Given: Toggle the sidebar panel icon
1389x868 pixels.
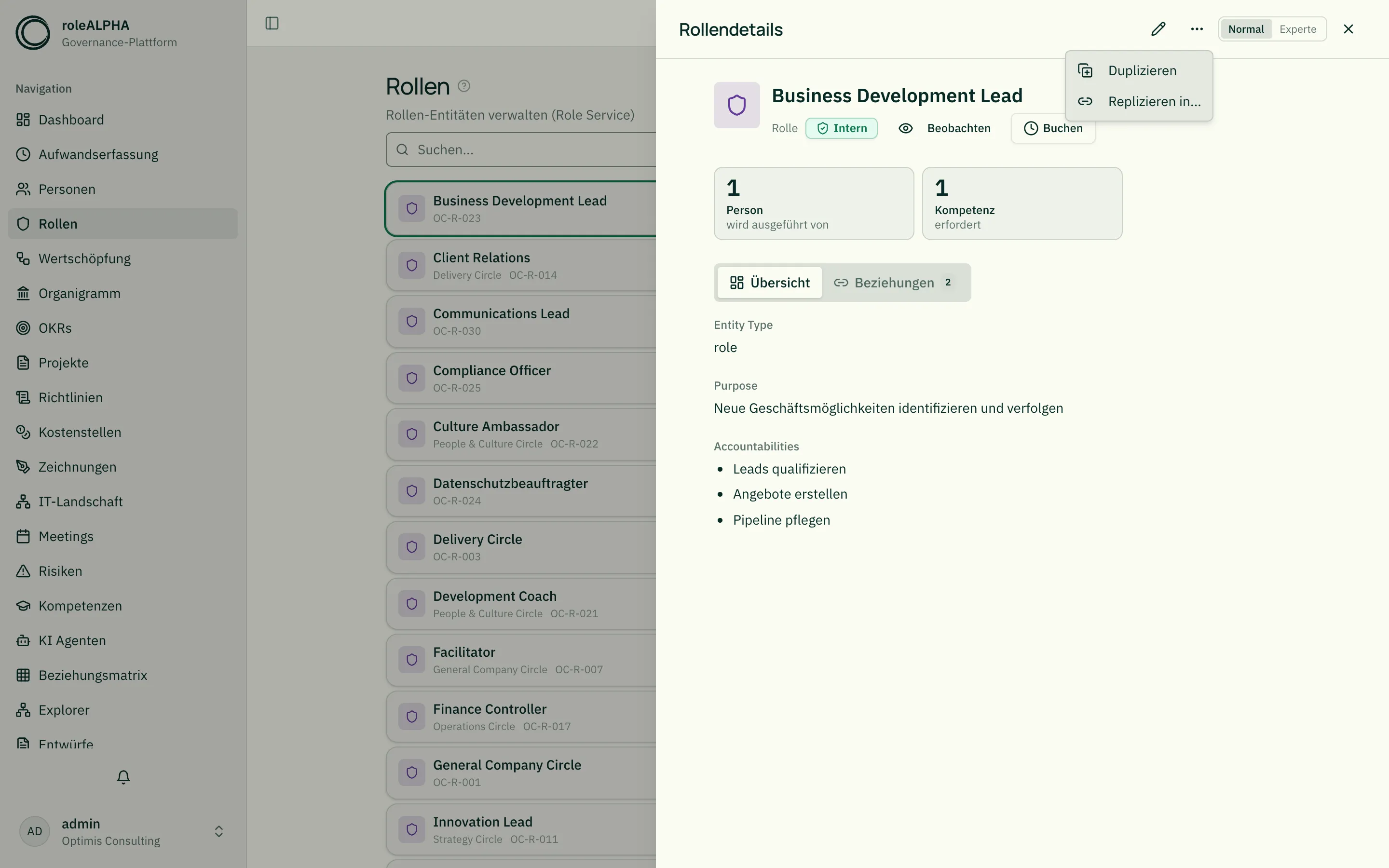Looking at the screenshot, I should (x=272, y=23).
